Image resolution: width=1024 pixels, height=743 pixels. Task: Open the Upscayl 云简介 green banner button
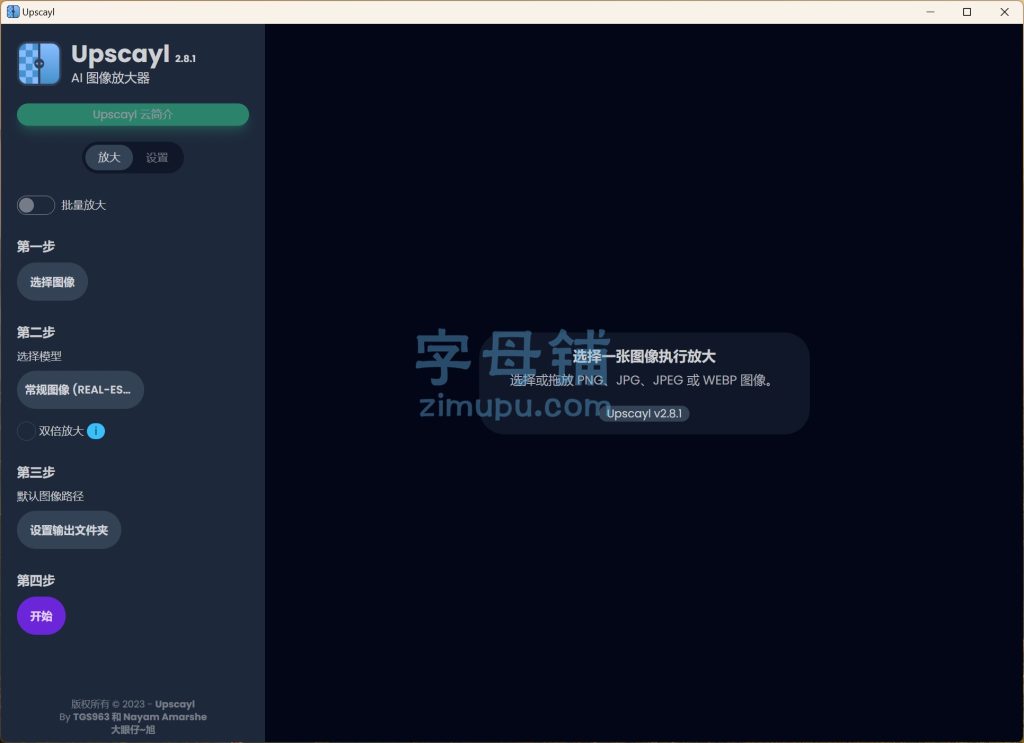[133, 114]
